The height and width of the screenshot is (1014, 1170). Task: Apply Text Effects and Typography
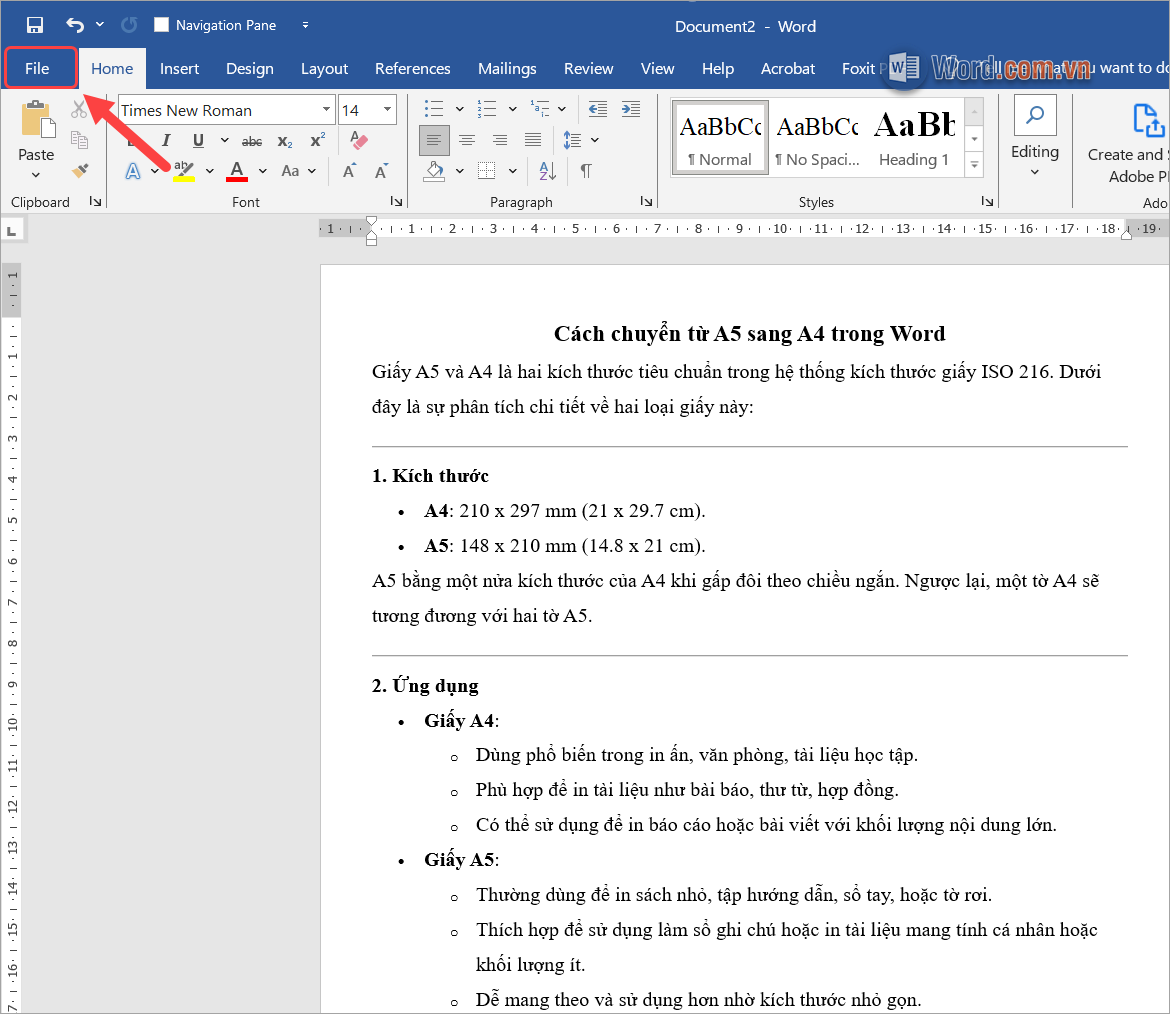133,172
